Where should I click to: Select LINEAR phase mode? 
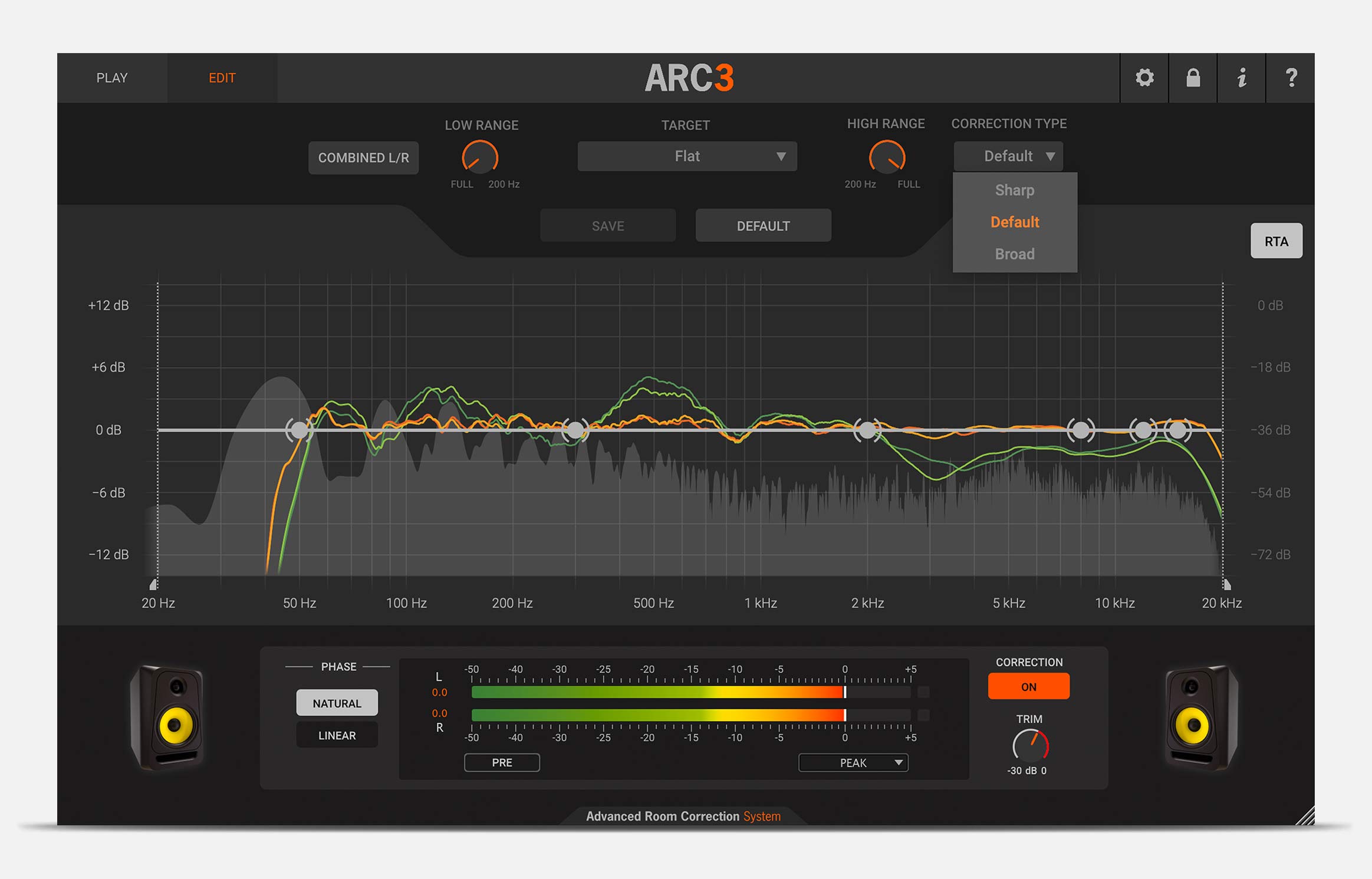pos(337,735)
